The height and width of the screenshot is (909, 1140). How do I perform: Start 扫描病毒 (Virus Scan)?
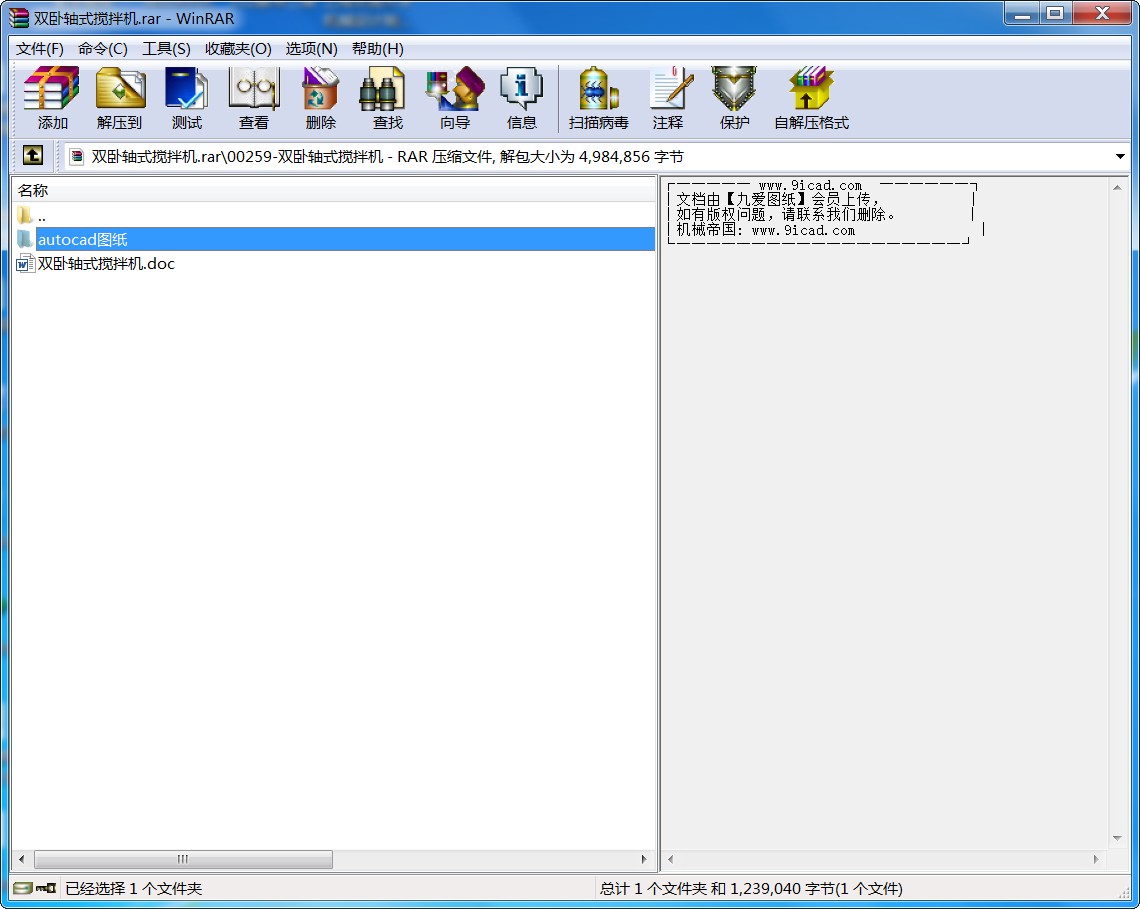coord(598,98)
